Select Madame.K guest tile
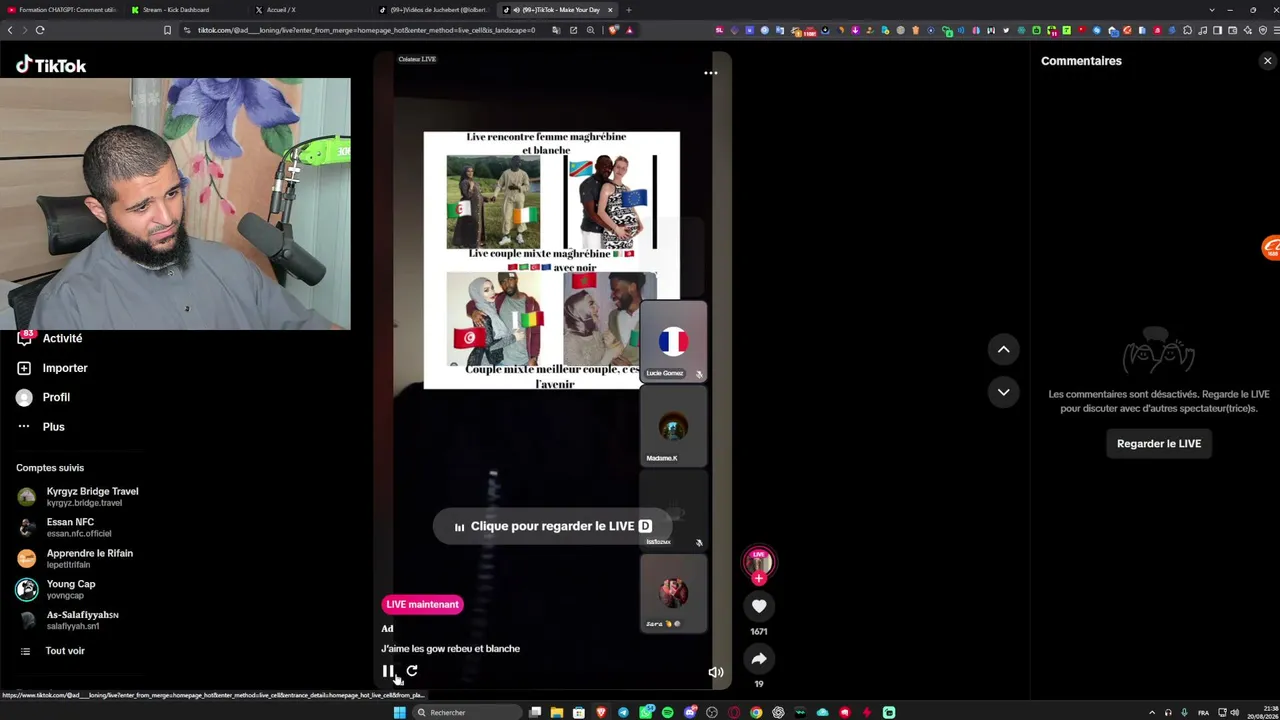 [x=673, y=426]
